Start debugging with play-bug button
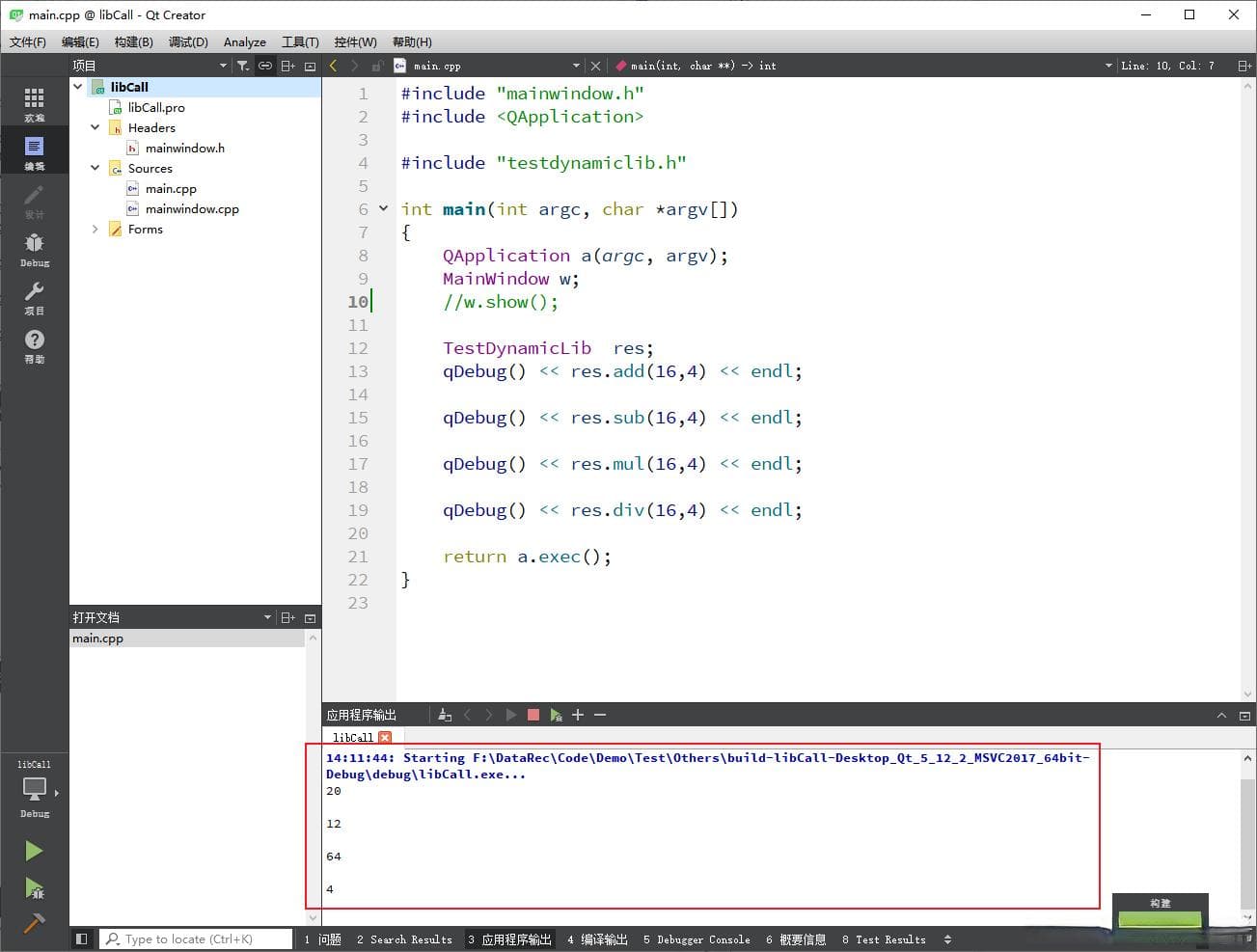1257x952 pixels. 34,887
